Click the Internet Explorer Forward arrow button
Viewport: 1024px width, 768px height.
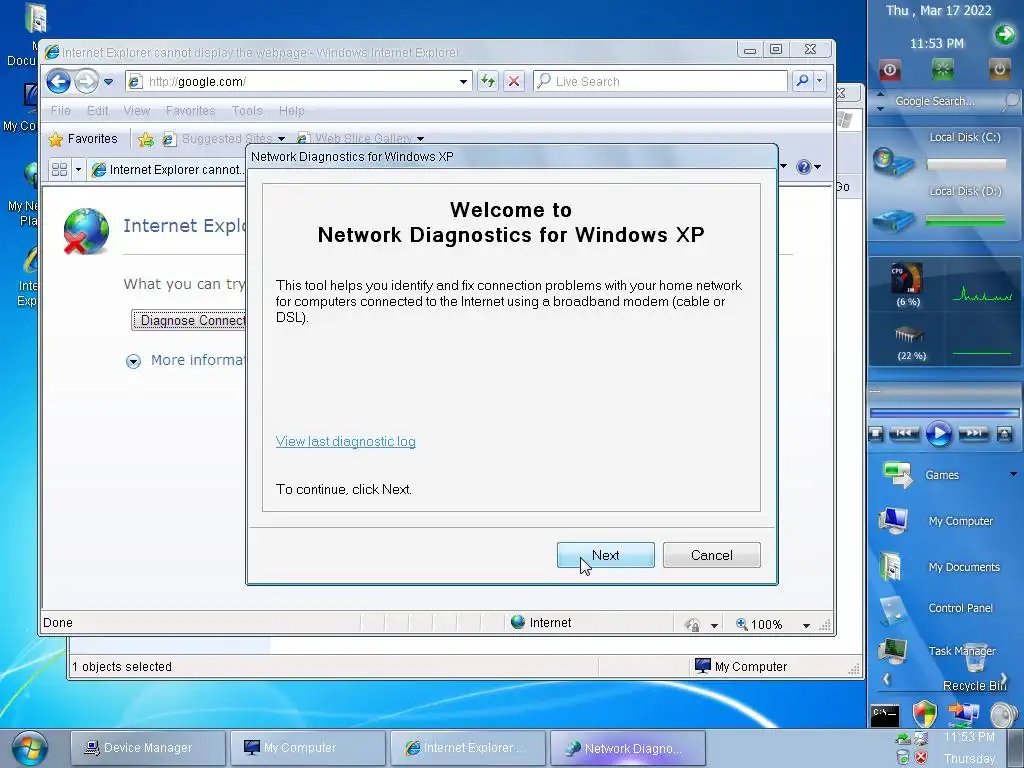tap(86, 82)
